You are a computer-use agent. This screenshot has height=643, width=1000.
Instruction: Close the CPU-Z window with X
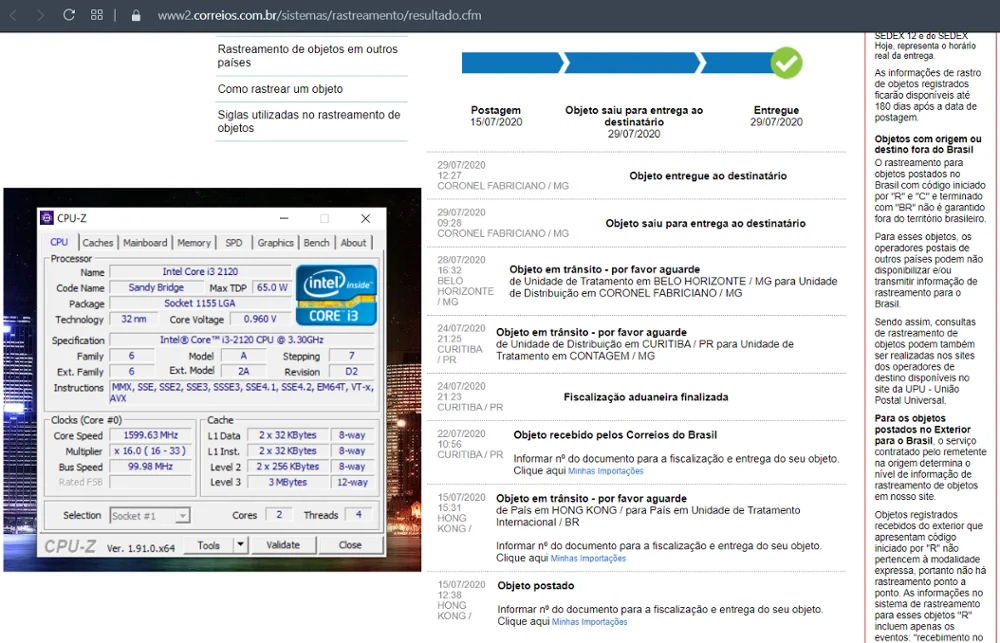point(365,218)
